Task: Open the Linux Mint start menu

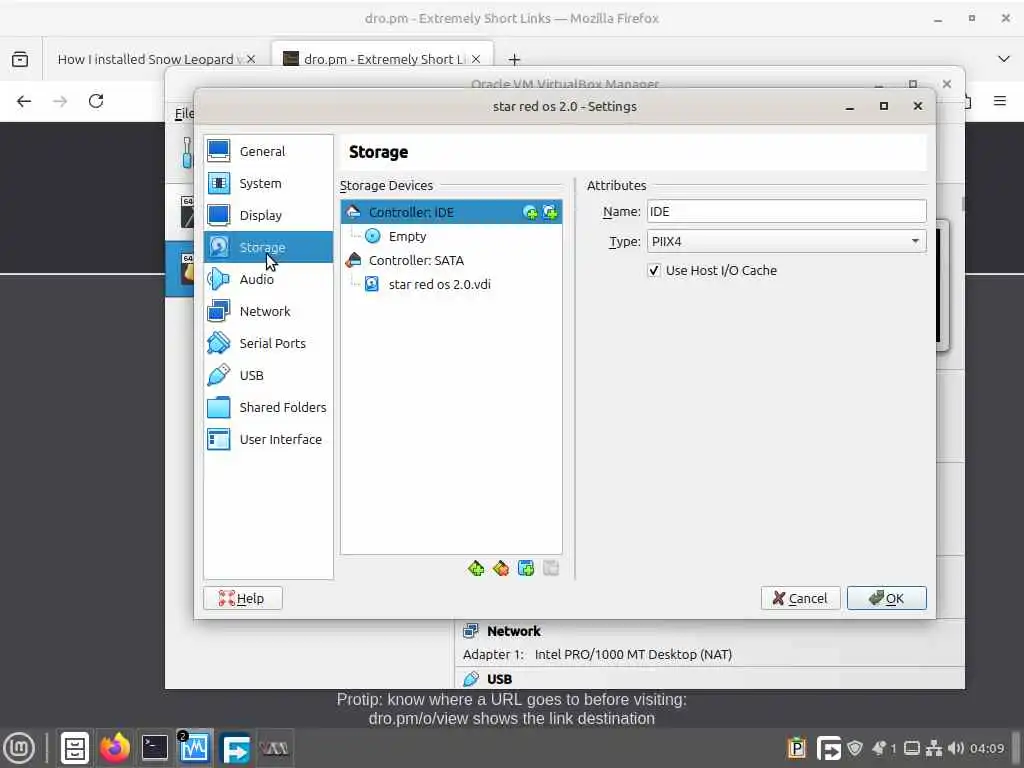Action: tap(19, 748)
